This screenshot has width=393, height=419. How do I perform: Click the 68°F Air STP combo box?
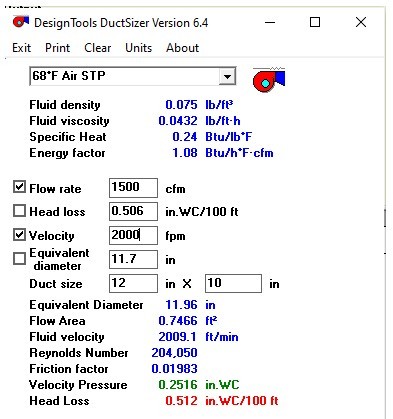(133, 76)
